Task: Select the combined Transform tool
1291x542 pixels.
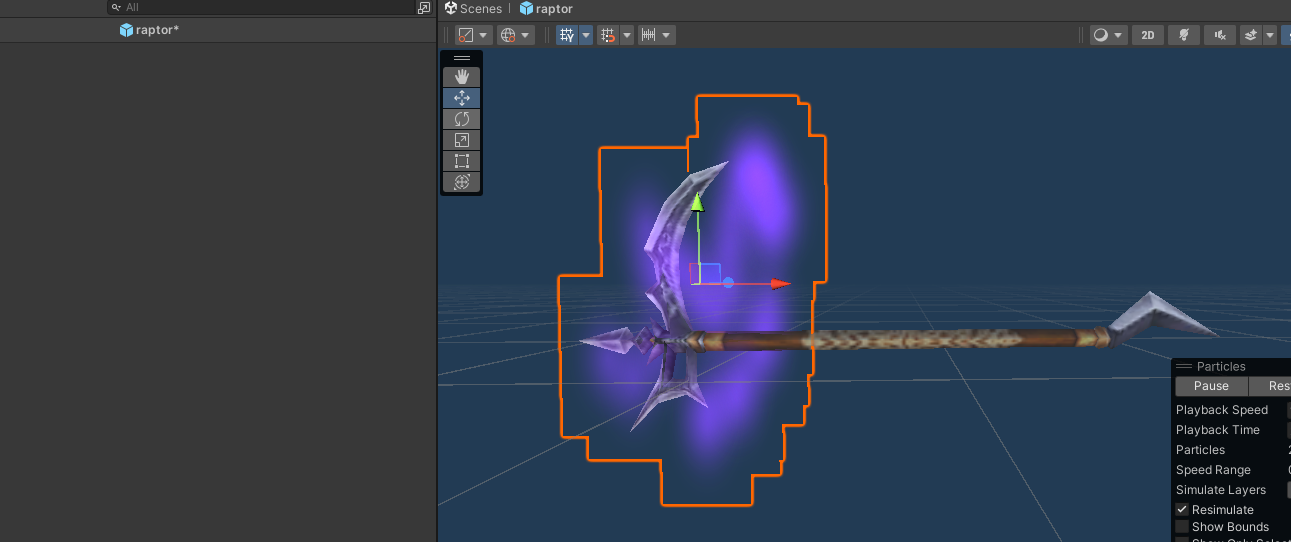Action: 461,182
